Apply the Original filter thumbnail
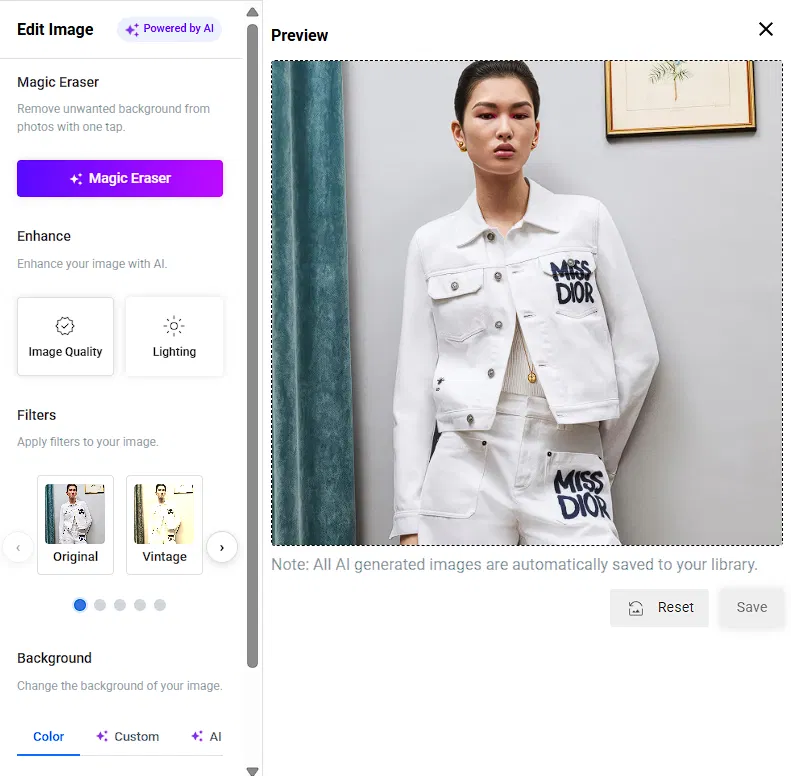Image resolution: width=791 pixels, height=776 pixels. click(x=75, y=524)
